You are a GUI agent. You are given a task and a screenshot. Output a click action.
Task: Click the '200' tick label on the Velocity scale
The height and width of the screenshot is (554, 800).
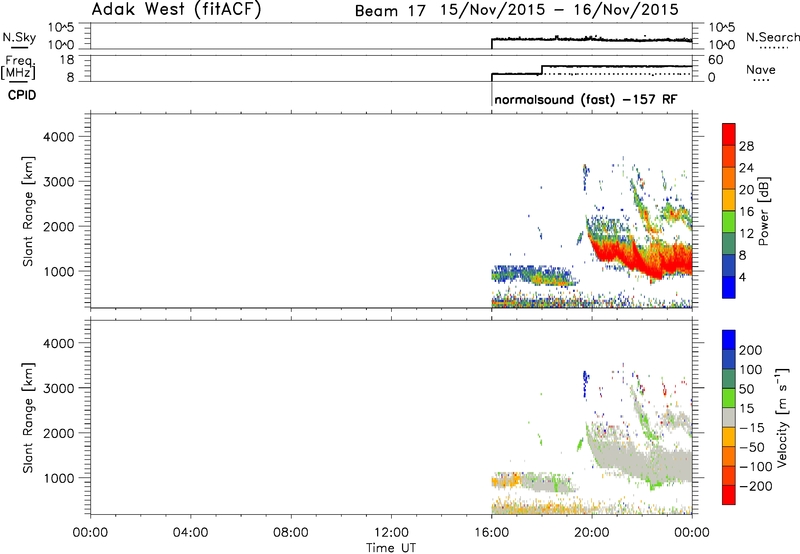coord(751,350)
